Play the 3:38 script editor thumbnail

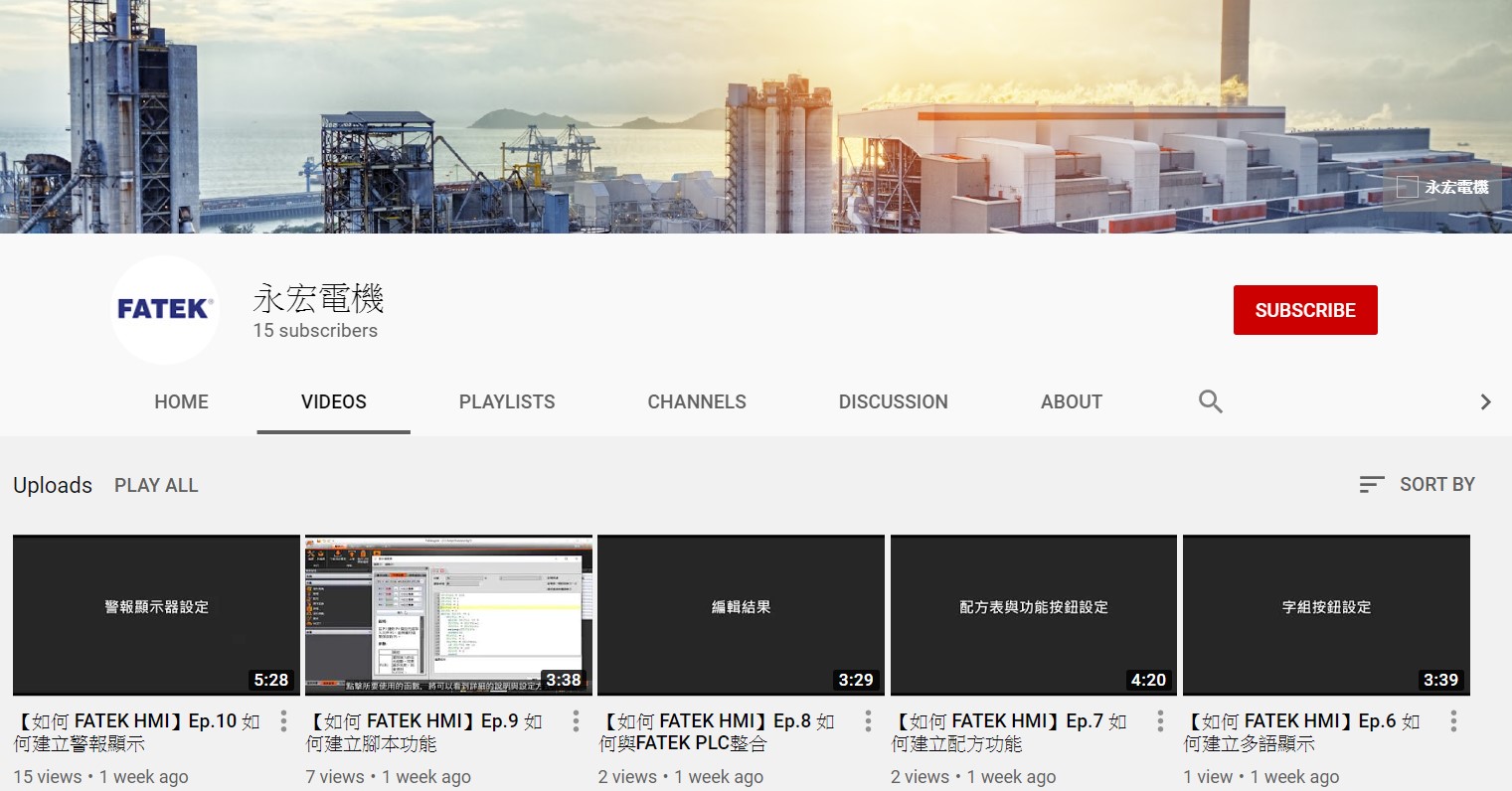pyautogui.click(x=448, y=615)
